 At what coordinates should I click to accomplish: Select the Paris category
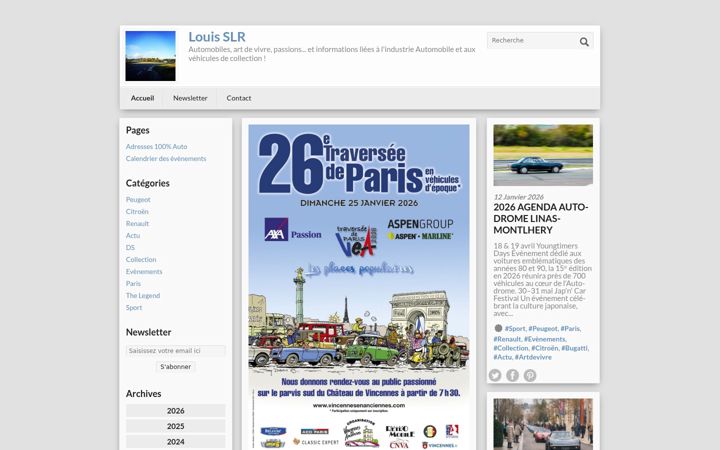(133, 283)
